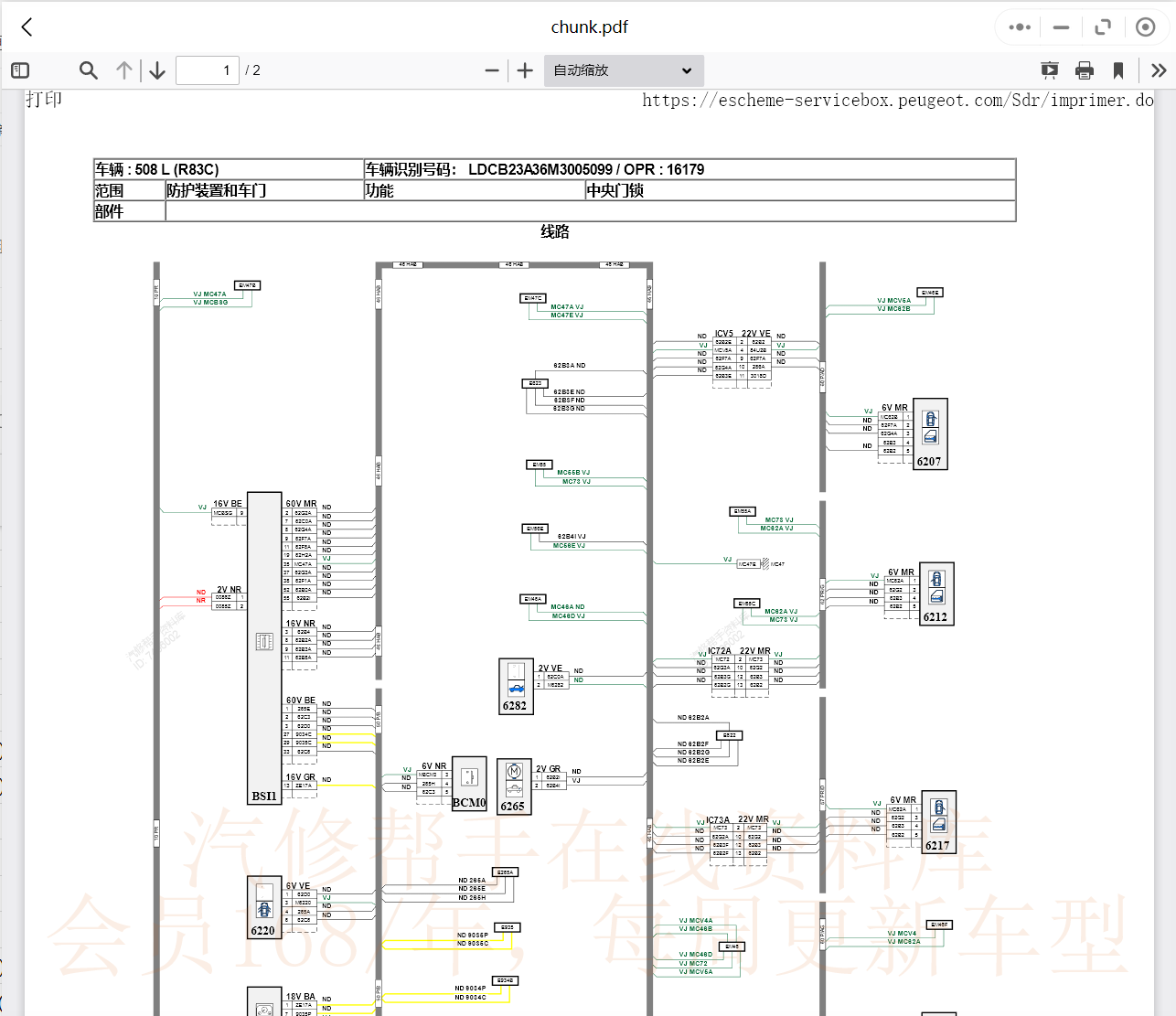Select the chunk.pdf title tab
The width and height of the screenshot is (1176, 1016).
click(x=589, y=27)
